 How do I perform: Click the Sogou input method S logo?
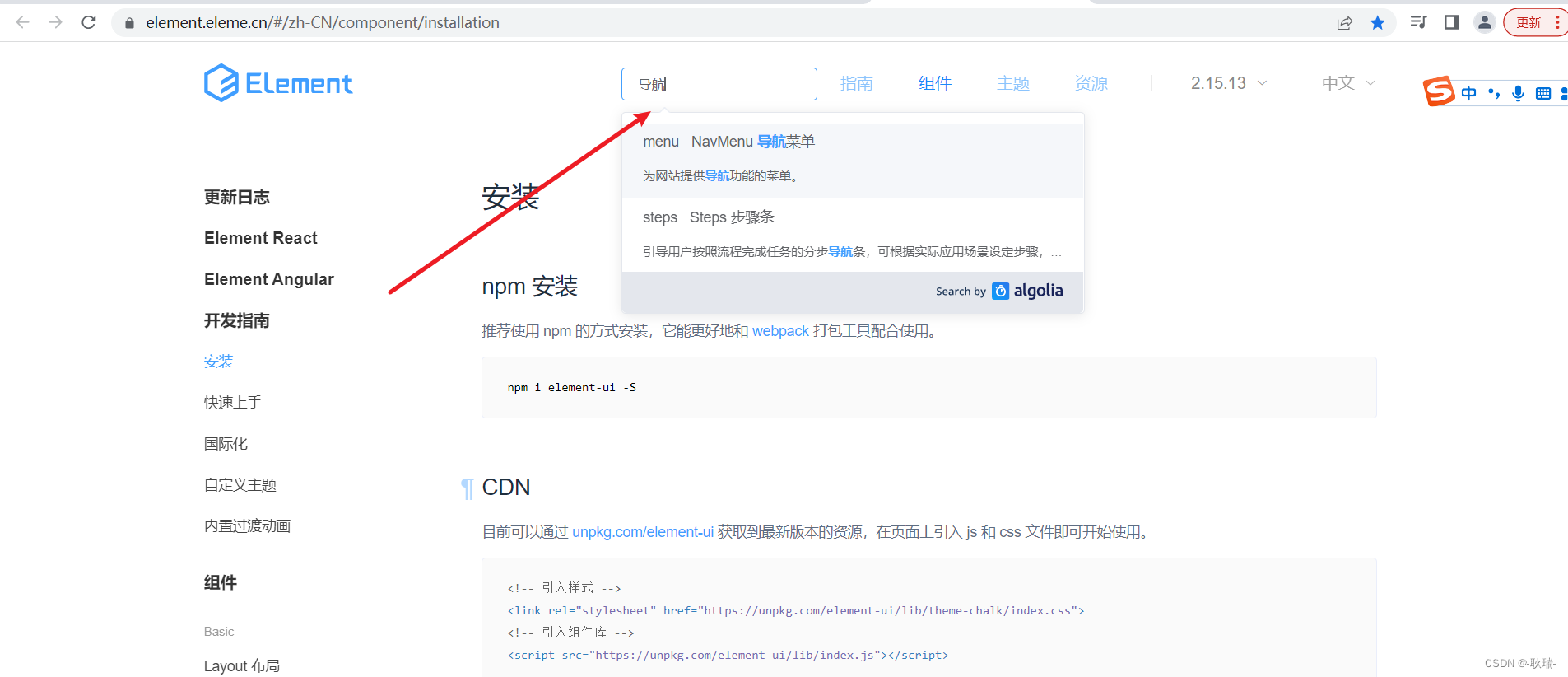(1439, 91)
